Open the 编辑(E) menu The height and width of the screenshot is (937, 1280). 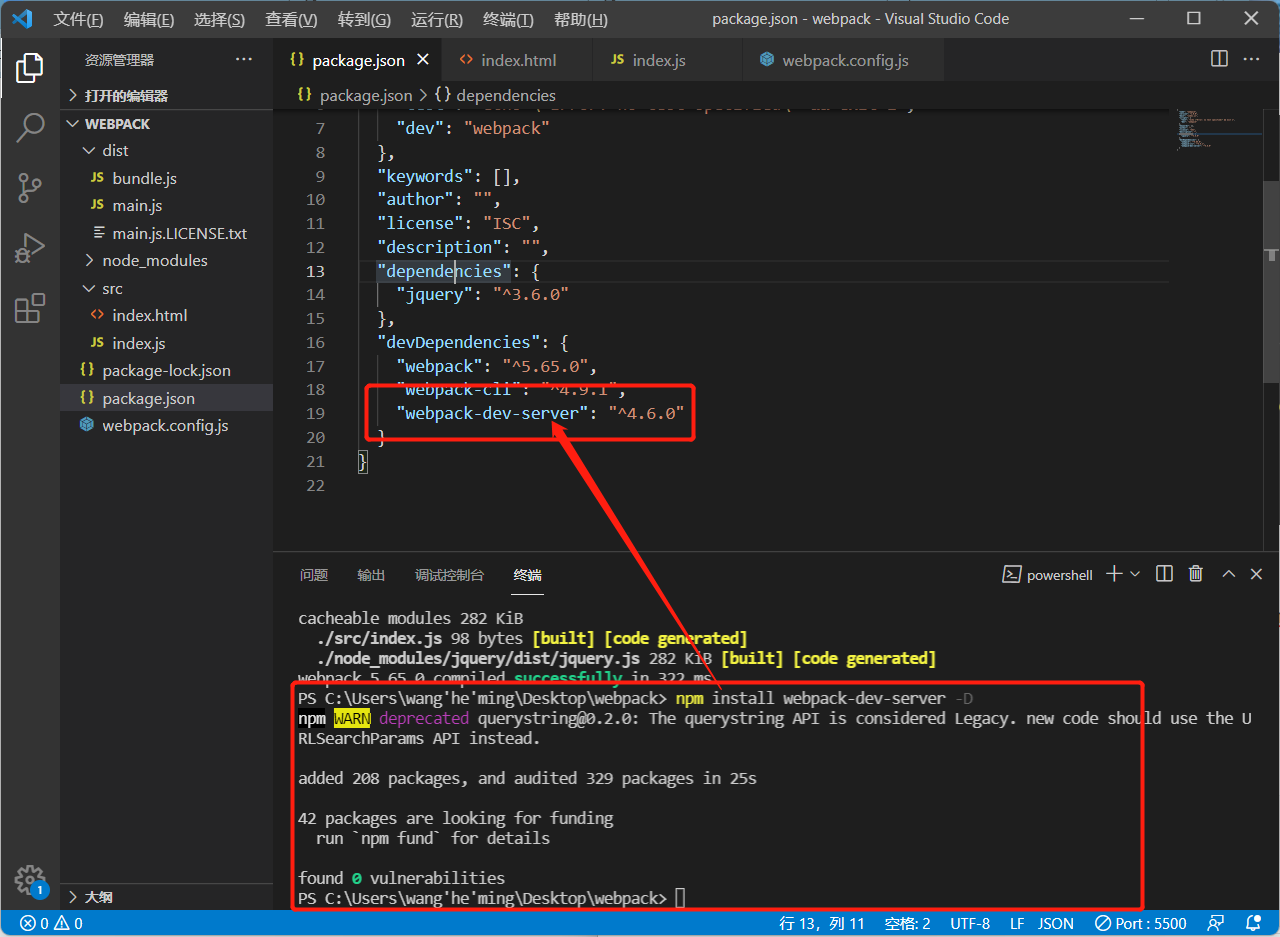click(x=148, y=20)
